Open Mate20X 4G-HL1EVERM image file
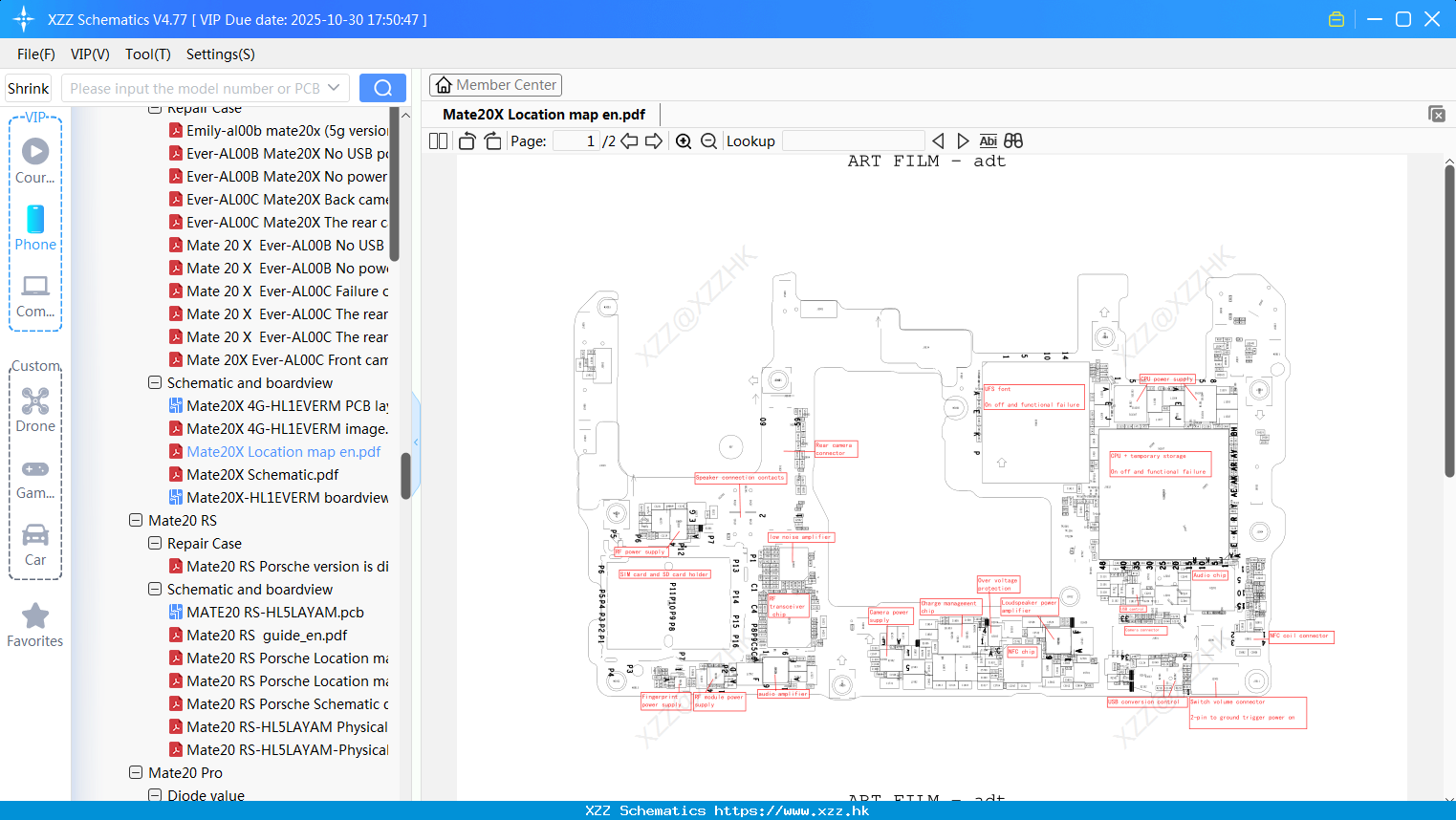The width and height of the screenshot is (1456, 820). pos(278,428)
